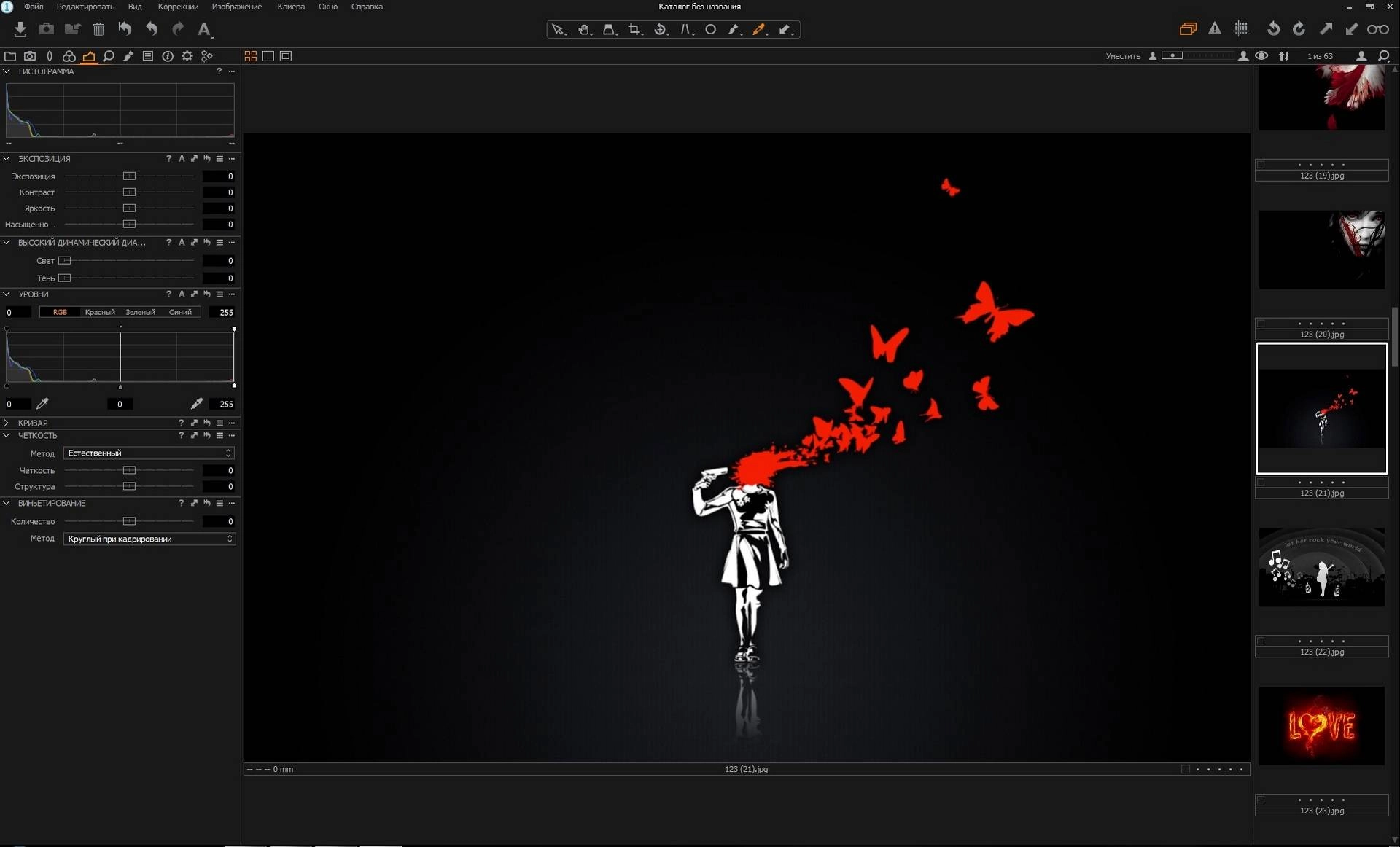Select the Синий channel in Levels
This screenshot has width=1400, height=847.
click(180, 312)
